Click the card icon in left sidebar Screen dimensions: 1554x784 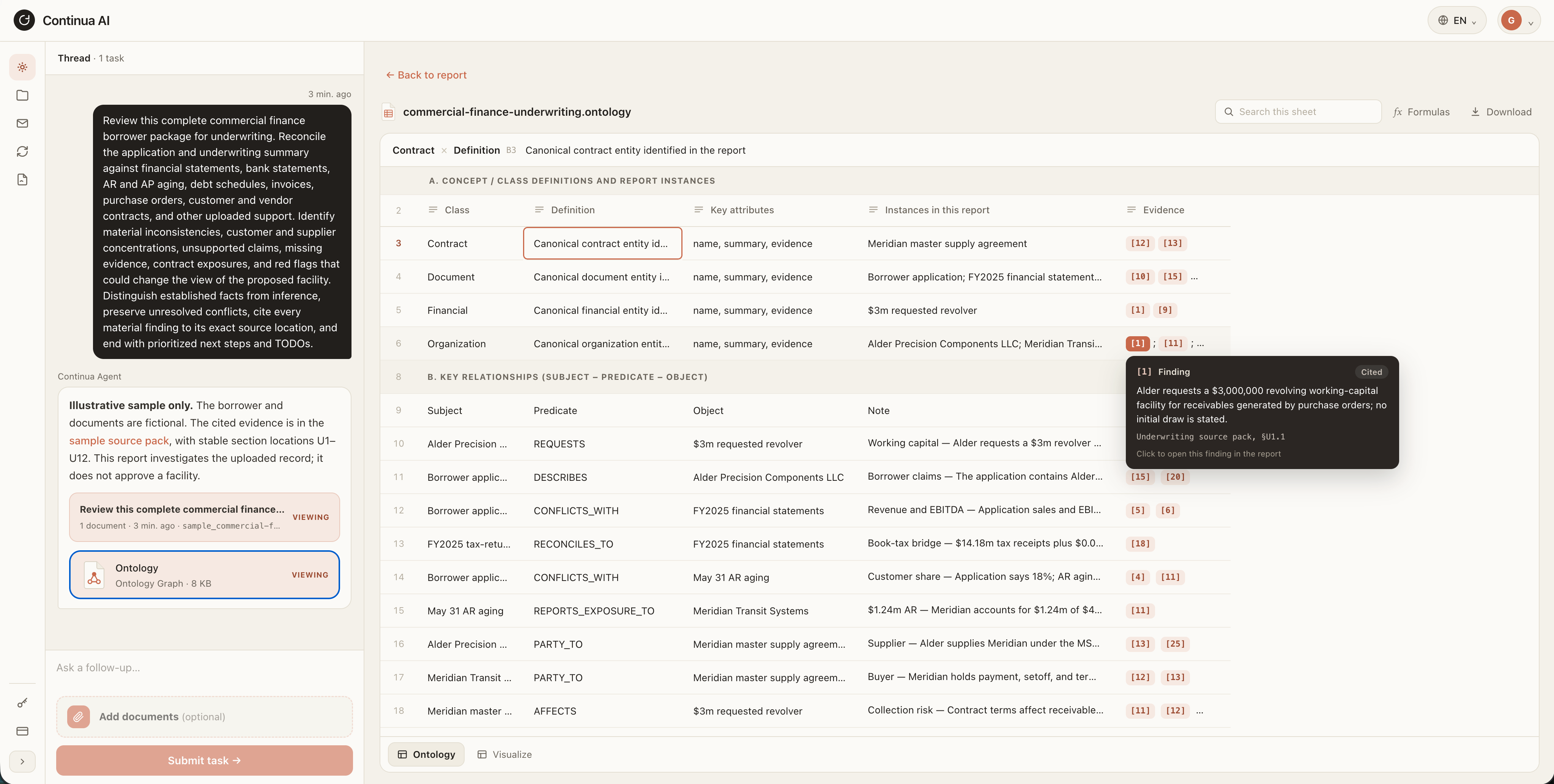(22, 731)
